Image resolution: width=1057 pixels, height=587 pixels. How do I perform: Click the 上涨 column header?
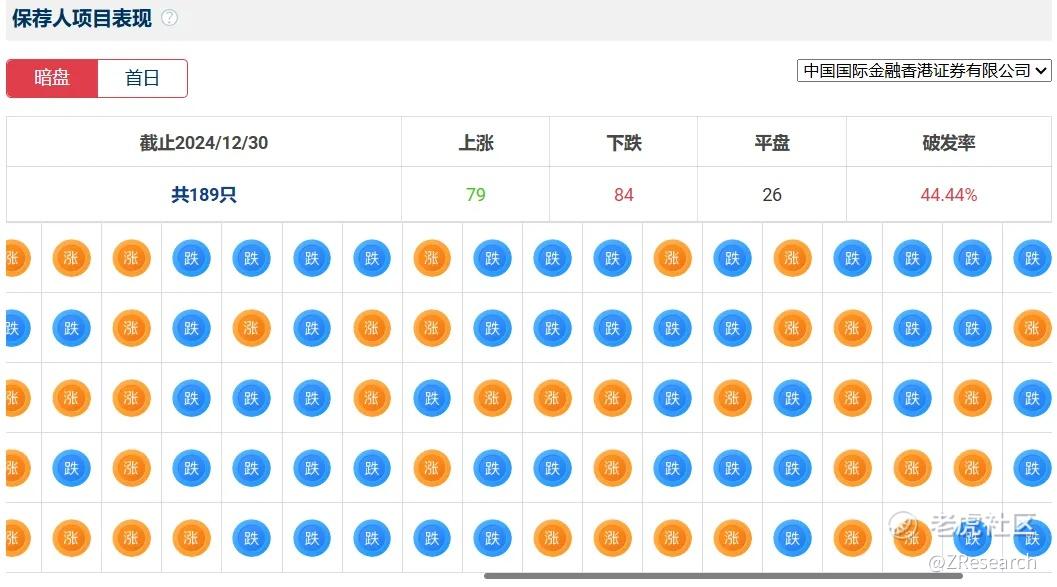(x=475, y=143)
